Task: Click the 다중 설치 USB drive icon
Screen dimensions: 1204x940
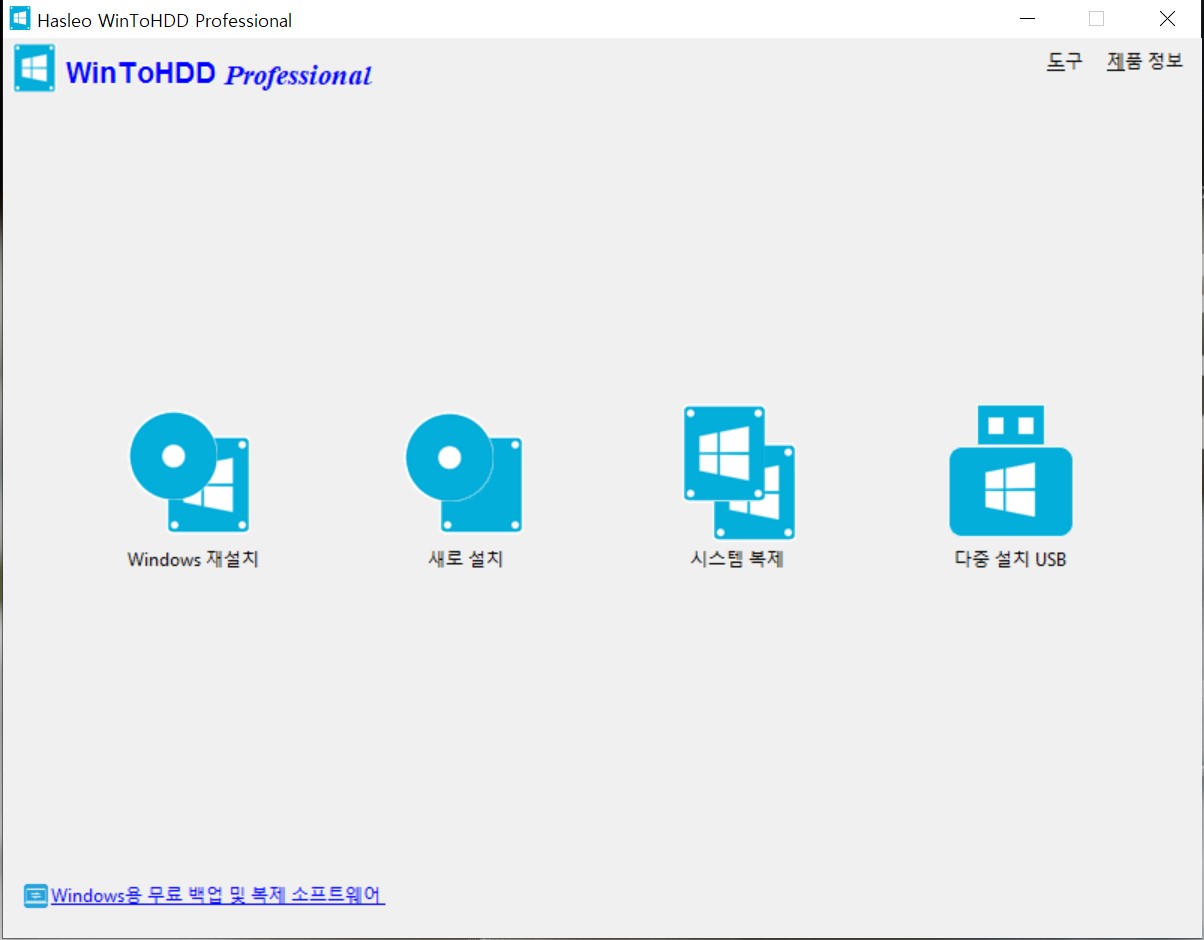Action: [x=1010, y=470]
